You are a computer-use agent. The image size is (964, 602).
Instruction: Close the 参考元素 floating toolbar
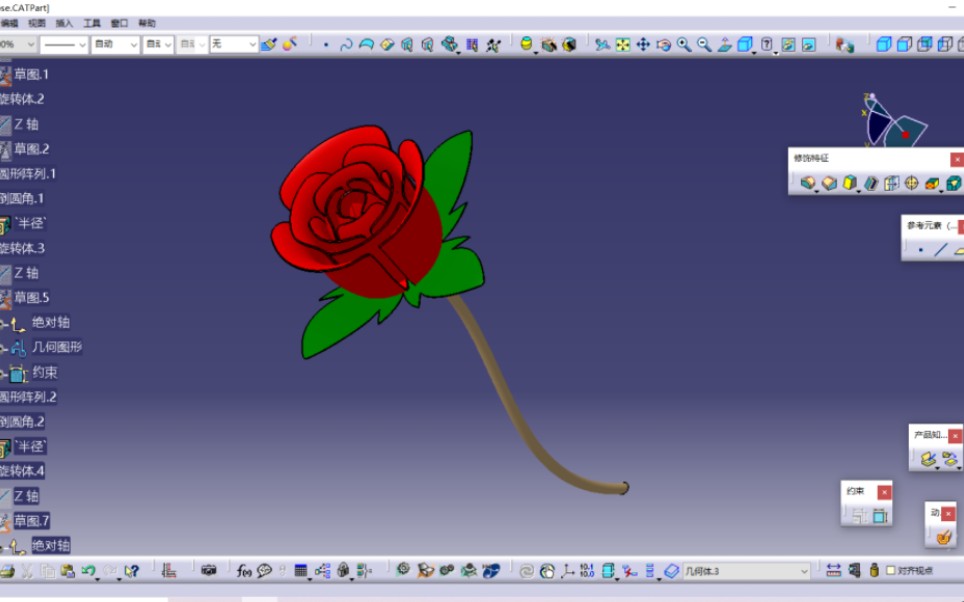pos(961,226)
